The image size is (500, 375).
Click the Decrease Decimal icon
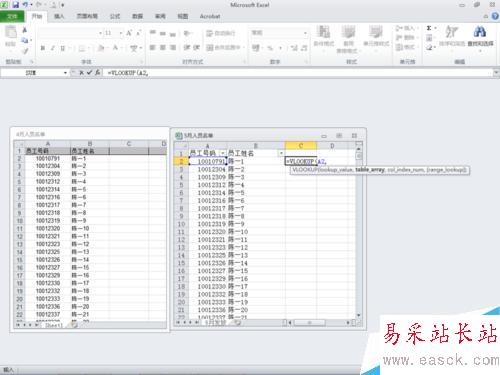tap(304, 48)
